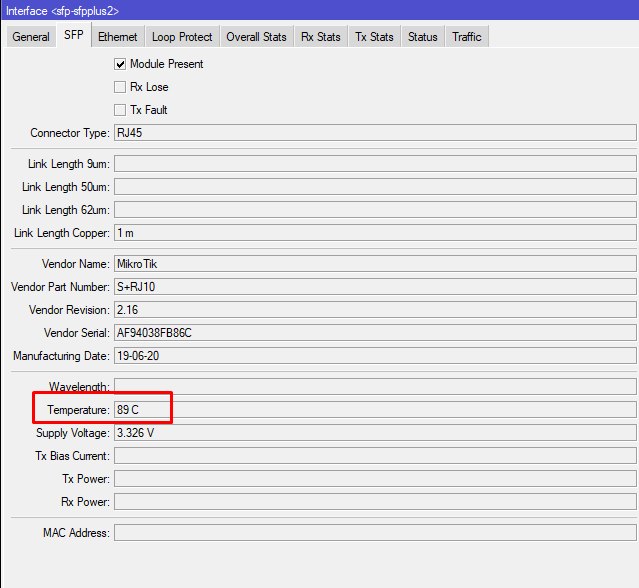Click the Vendor Serial field
Image resolution: width=639 pixels, height=588 pixels.
pyautogui.click(x=375, y=333)
